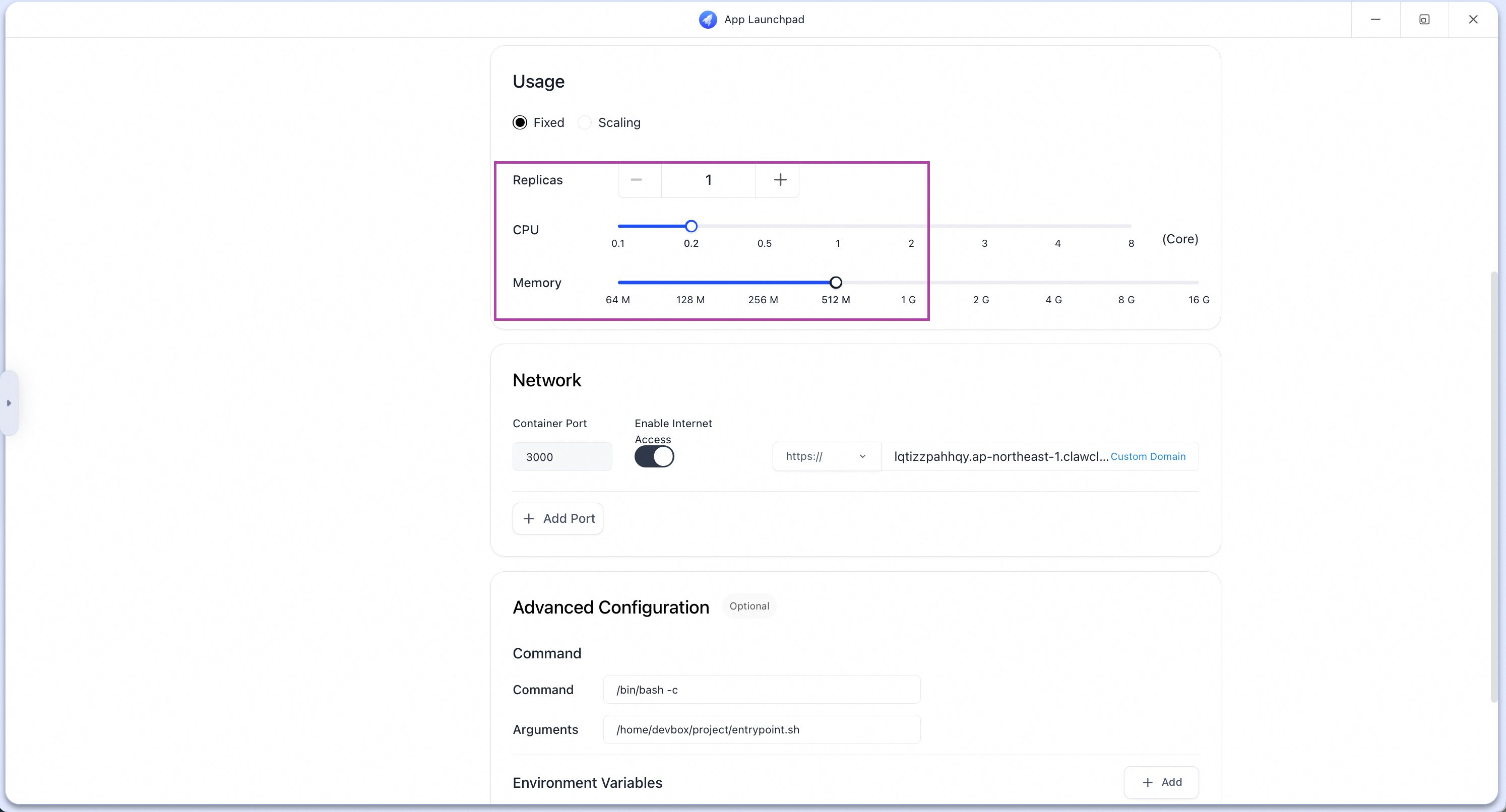
Task: Click the Command input with /bin/bash -c
Action: [x=762, y=690]
